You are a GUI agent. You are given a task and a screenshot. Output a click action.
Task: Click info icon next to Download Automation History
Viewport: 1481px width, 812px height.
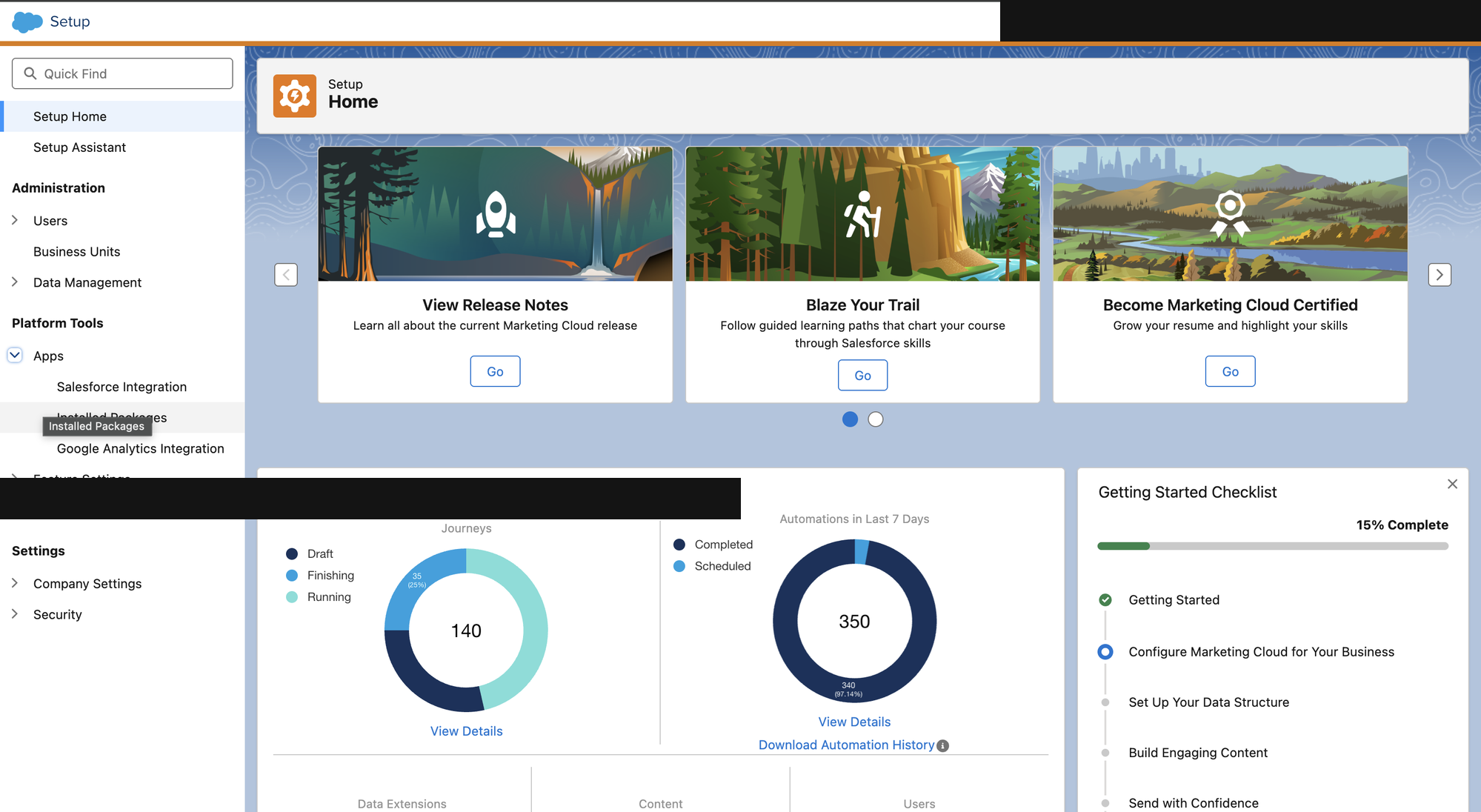tap(942, 746)
